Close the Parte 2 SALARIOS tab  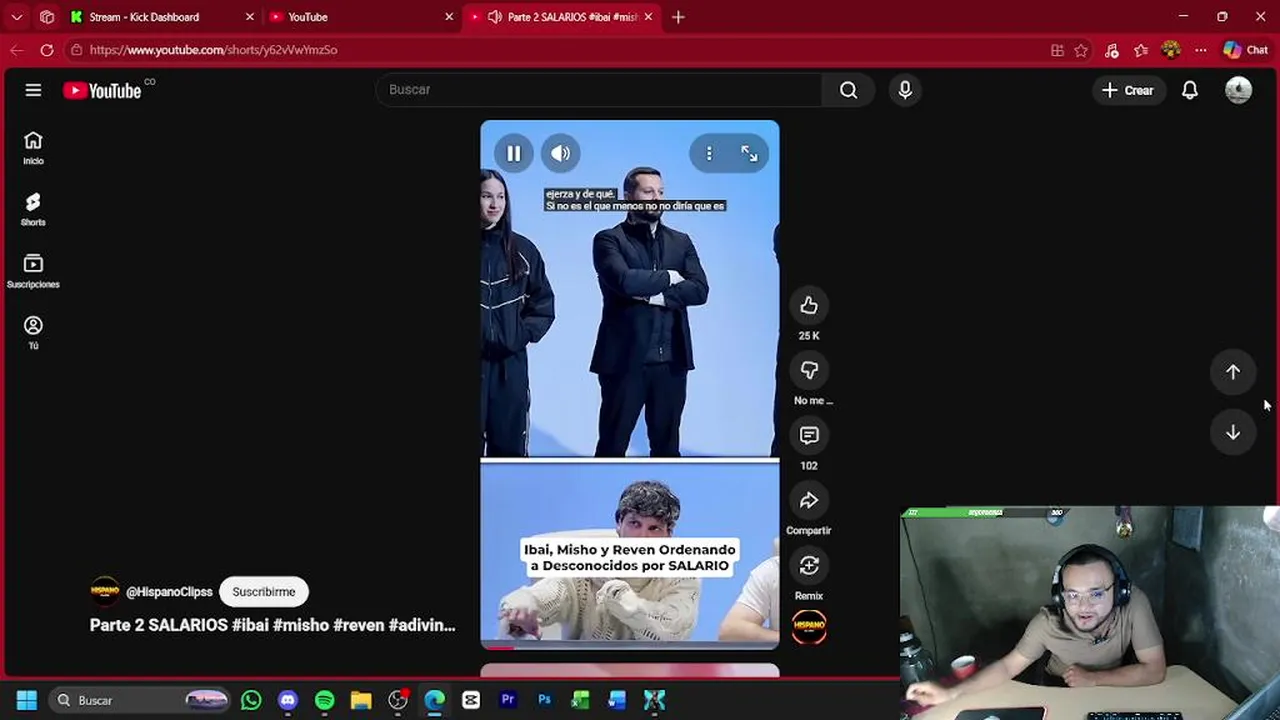point(648,17)
